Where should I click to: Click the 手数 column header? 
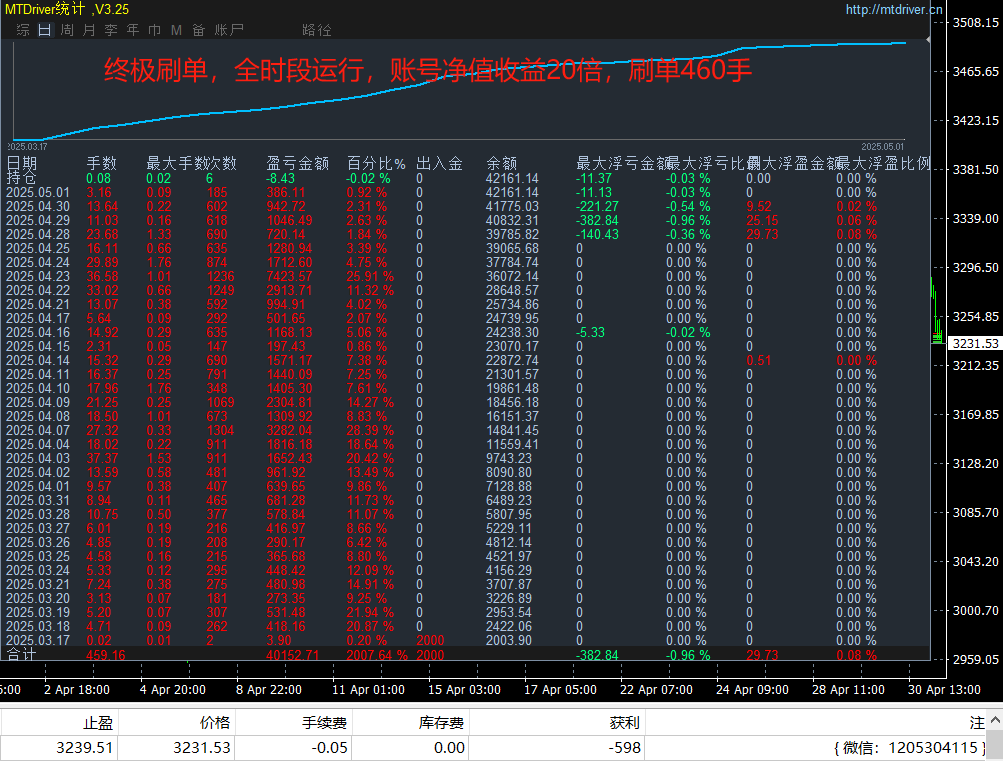pyautogui.click(x=102, y=163)
